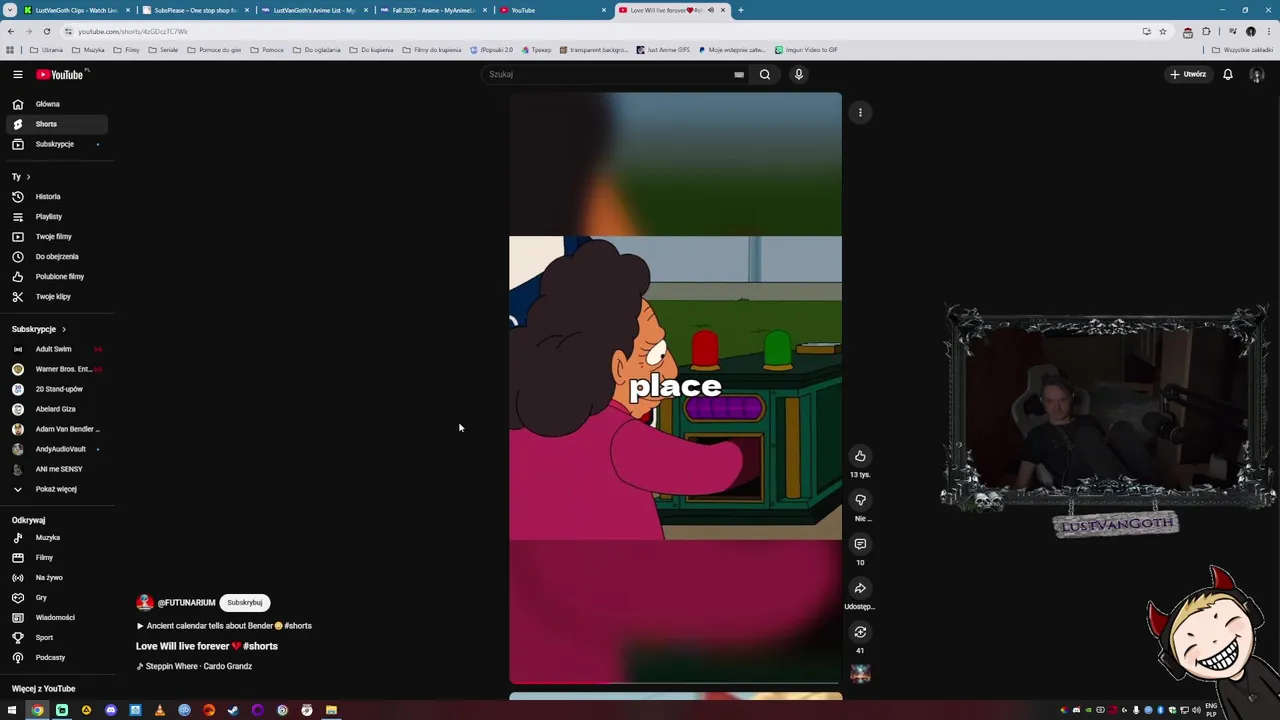Open the Chrome three-dot menu
This screenshot has width=1280, height=720.
click(x=1268, y=31)
